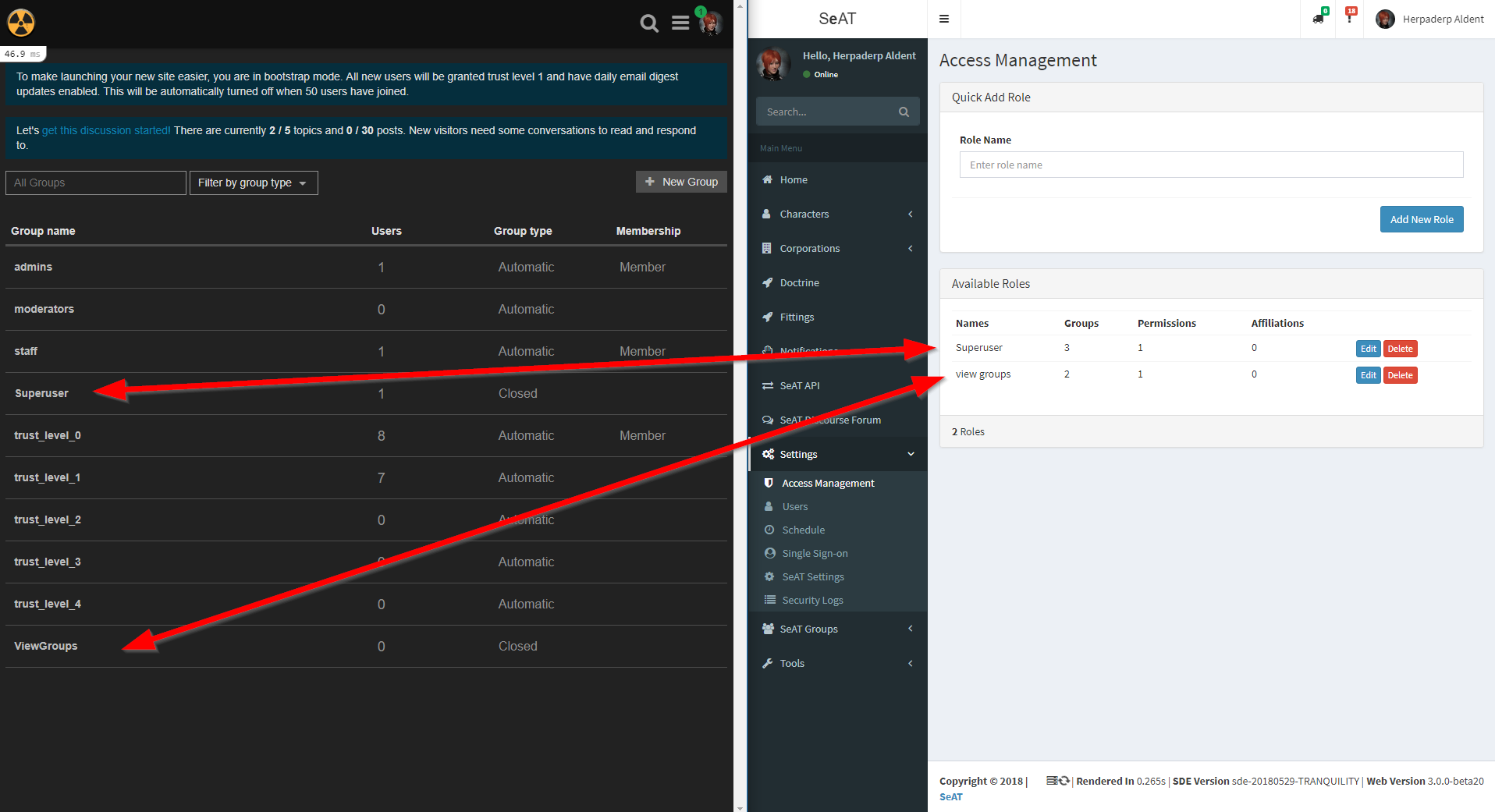Expand the SeAT Groups submenu chevron

[x=910, y=629]
